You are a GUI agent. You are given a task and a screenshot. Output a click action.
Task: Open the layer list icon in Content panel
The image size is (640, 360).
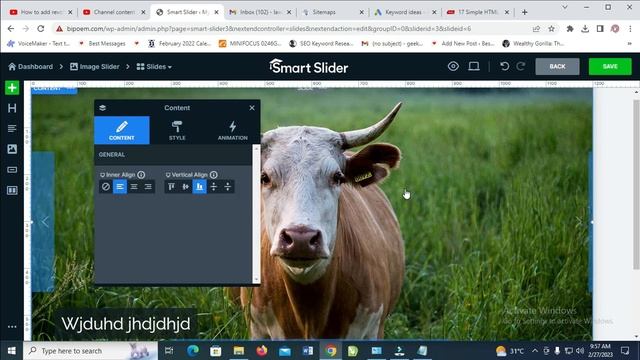[102, 108]
